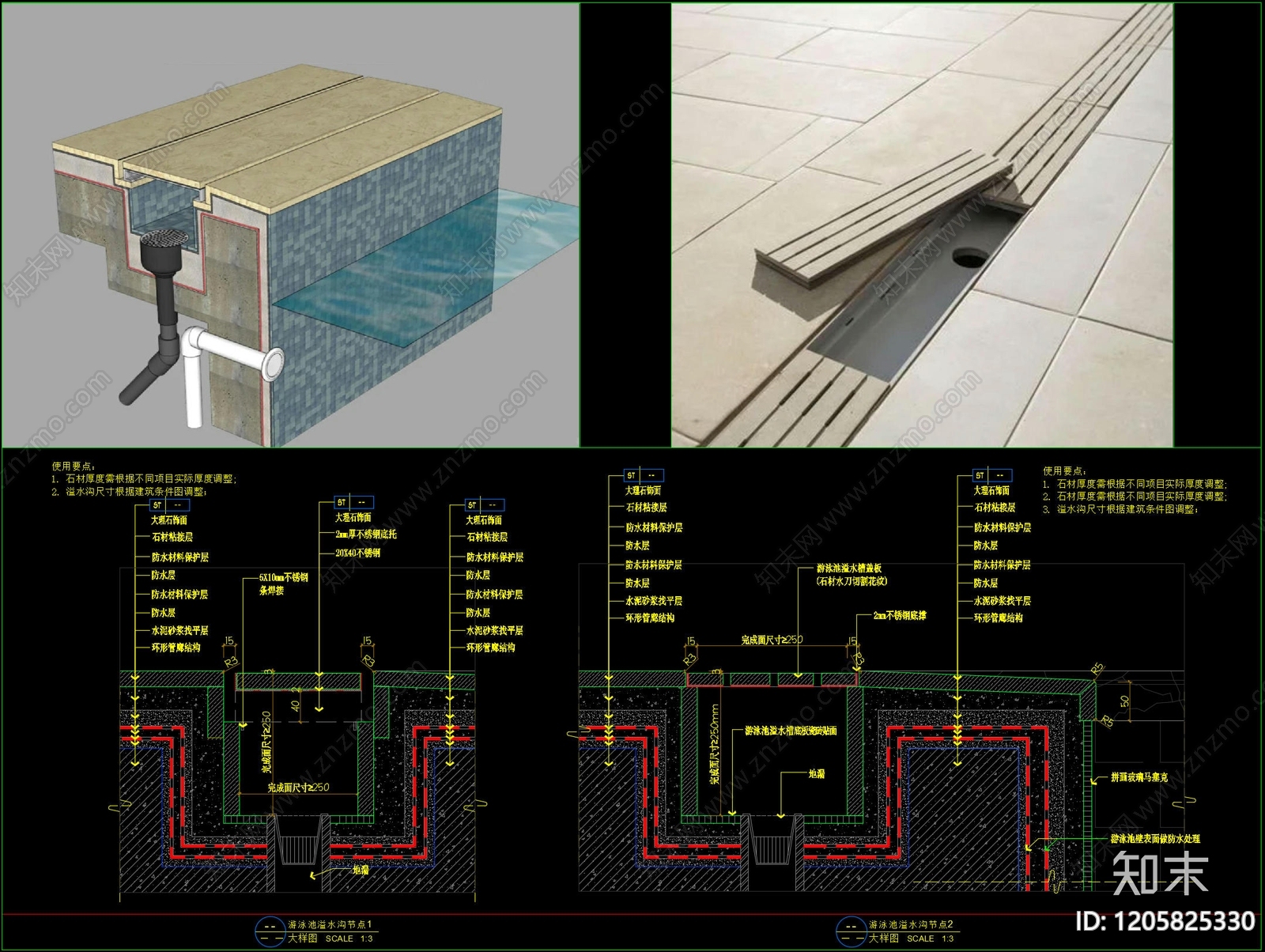Click the dimension value 50 in node 2
The width and height of the screenshot is (1265, 952).
click(x=1124, y=701)
